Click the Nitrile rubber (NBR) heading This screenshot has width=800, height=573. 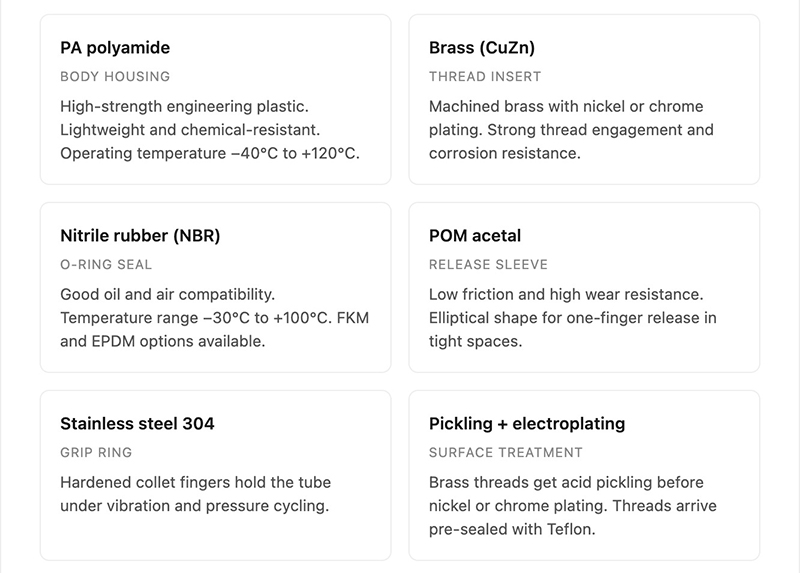(140, 236)
